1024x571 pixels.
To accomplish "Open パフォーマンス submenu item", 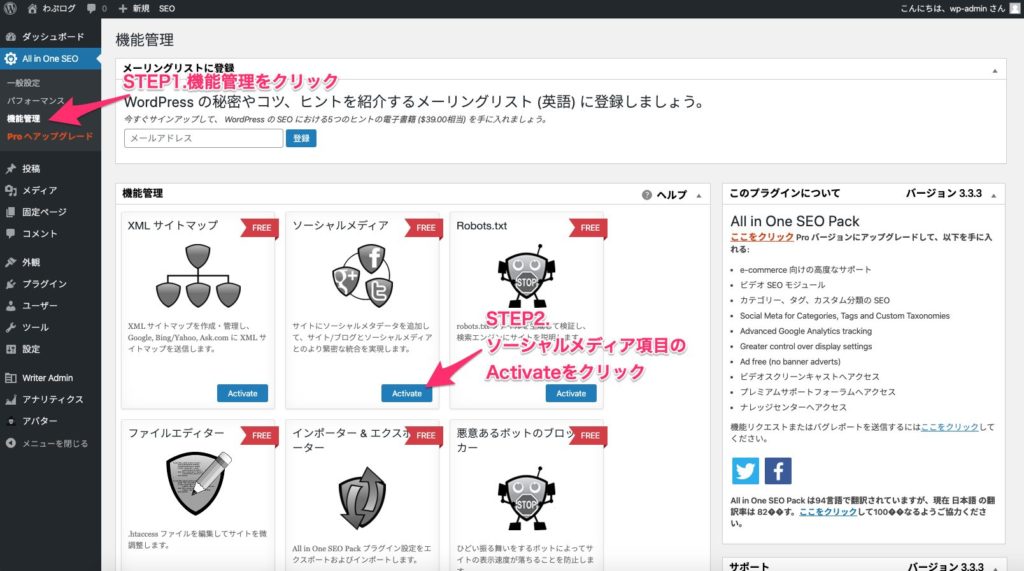I will 35,101.
